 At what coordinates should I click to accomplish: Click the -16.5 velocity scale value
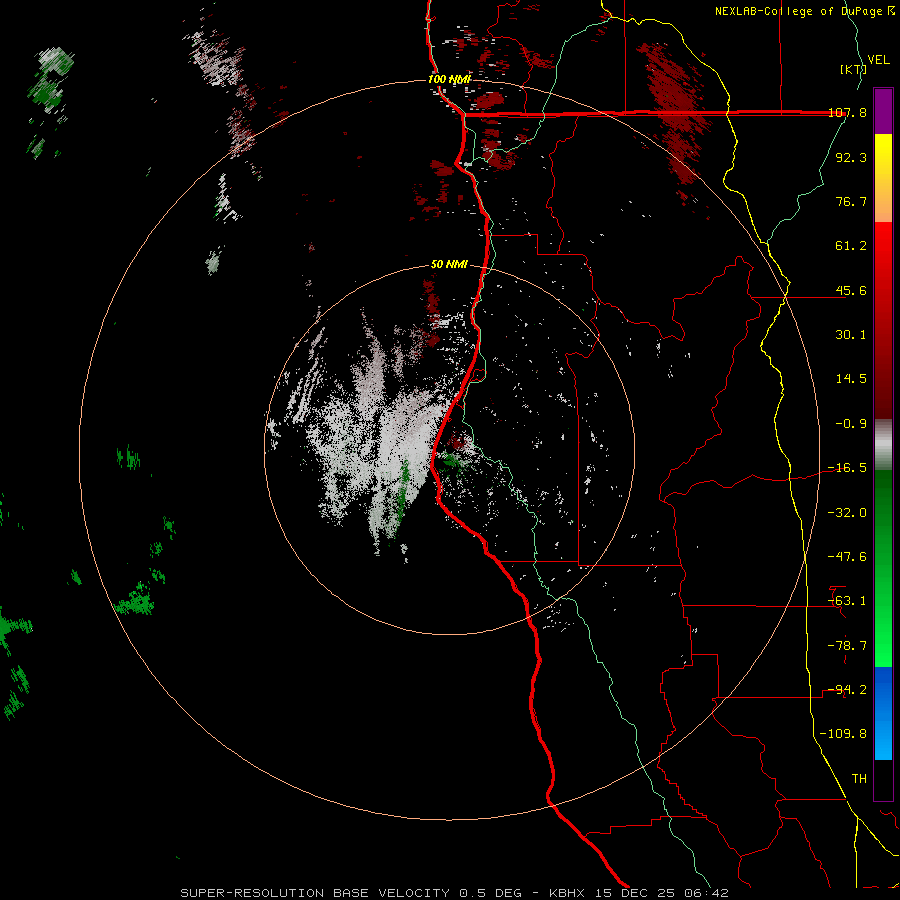click(x=847, y=468)
